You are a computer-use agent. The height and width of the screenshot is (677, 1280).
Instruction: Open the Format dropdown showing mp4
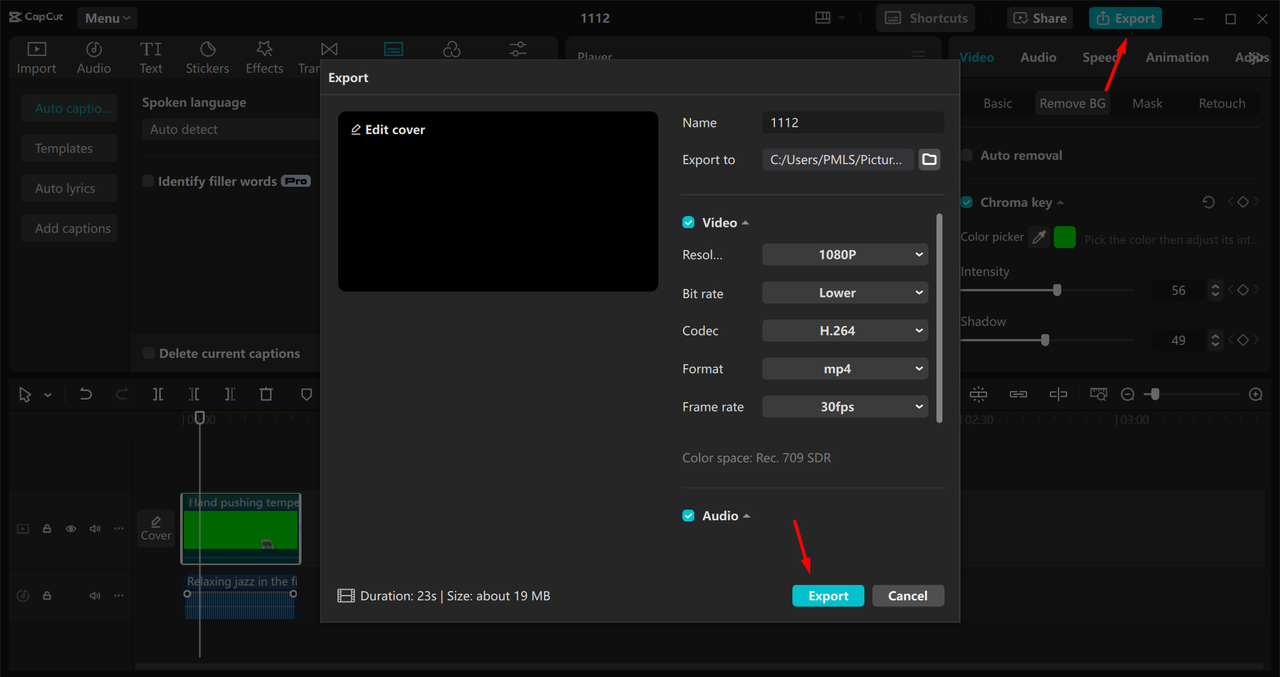click(x=845, y=369)
